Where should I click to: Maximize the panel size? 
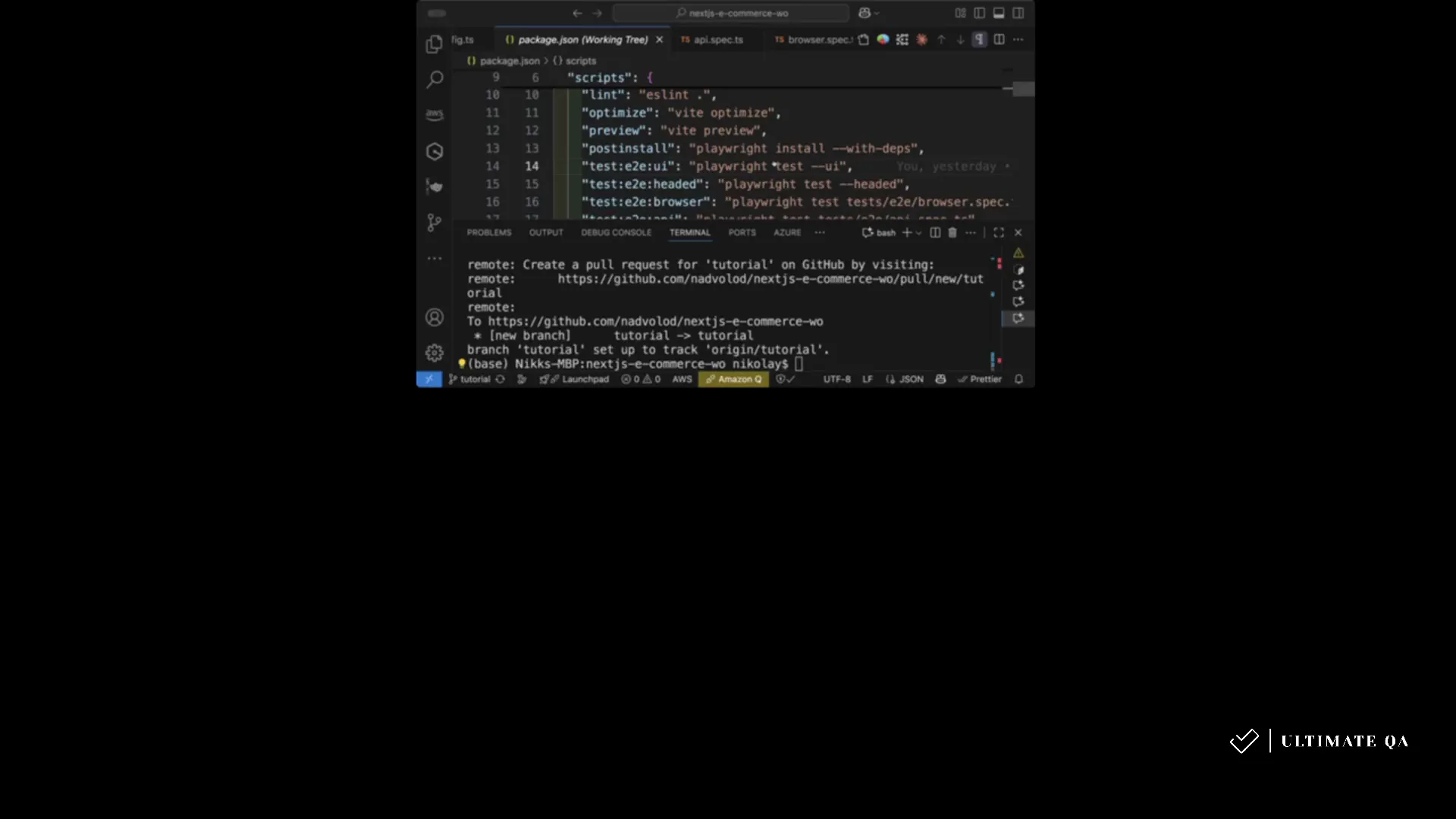(999, 233)
